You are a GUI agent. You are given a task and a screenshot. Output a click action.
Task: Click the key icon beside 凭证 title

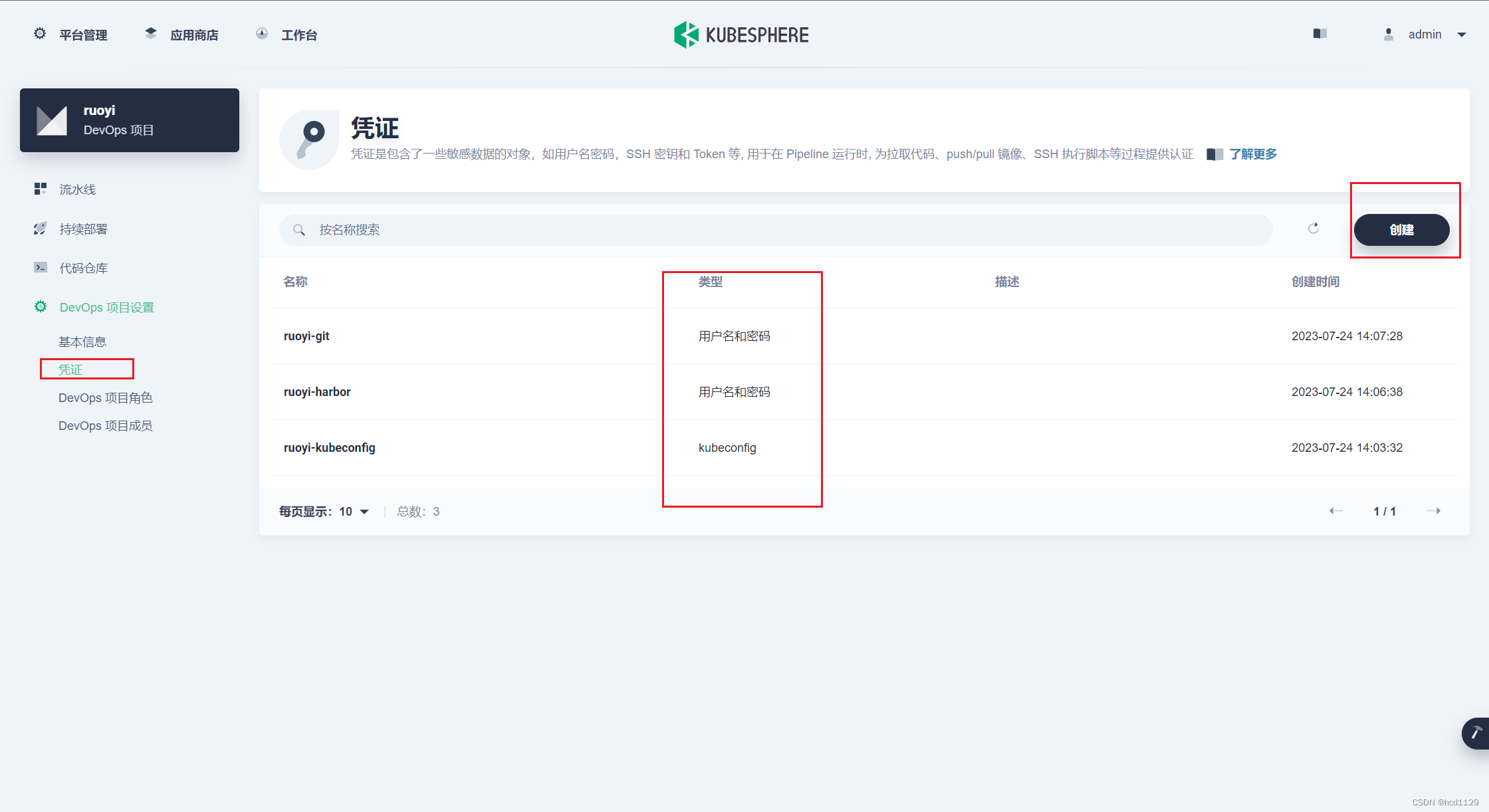309,140
